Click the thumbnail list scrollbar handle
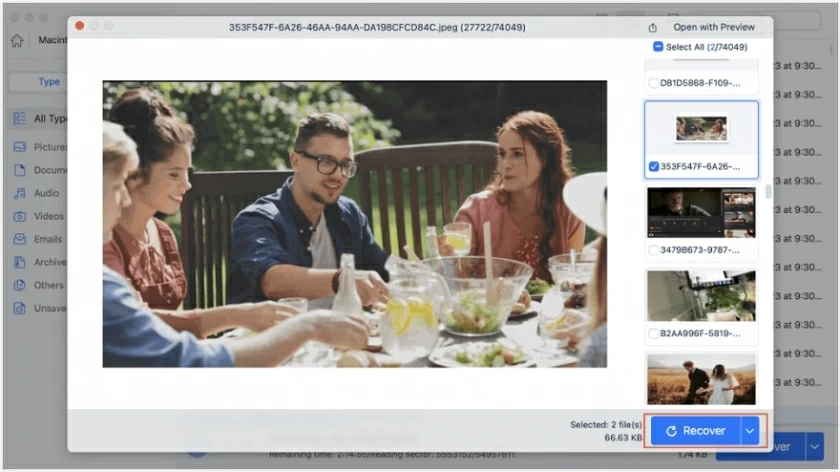Viewport: 840px width, 472px height. click(768, 192)
